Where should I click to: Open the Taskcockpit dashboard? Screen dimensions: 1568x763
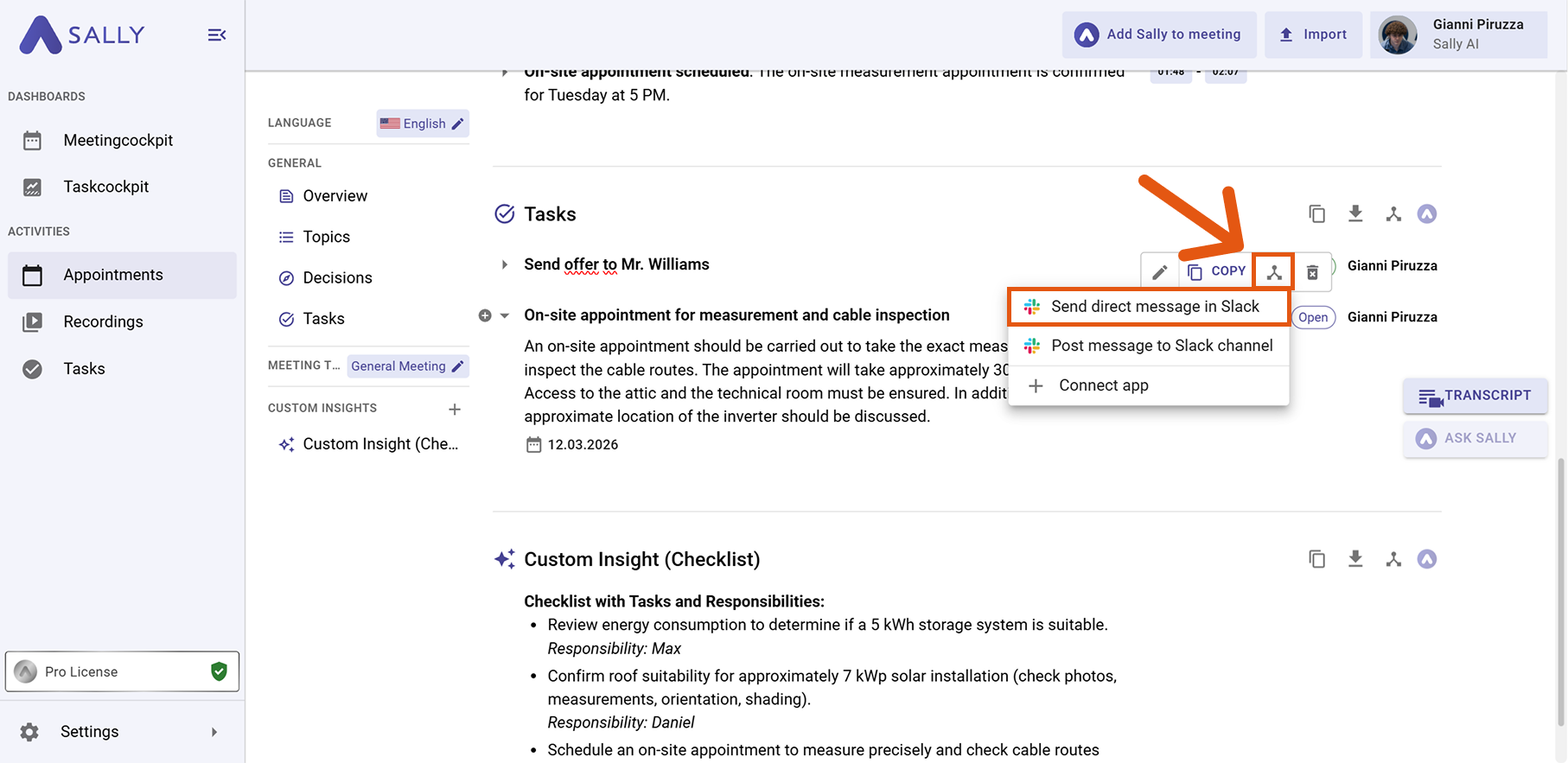105,187
